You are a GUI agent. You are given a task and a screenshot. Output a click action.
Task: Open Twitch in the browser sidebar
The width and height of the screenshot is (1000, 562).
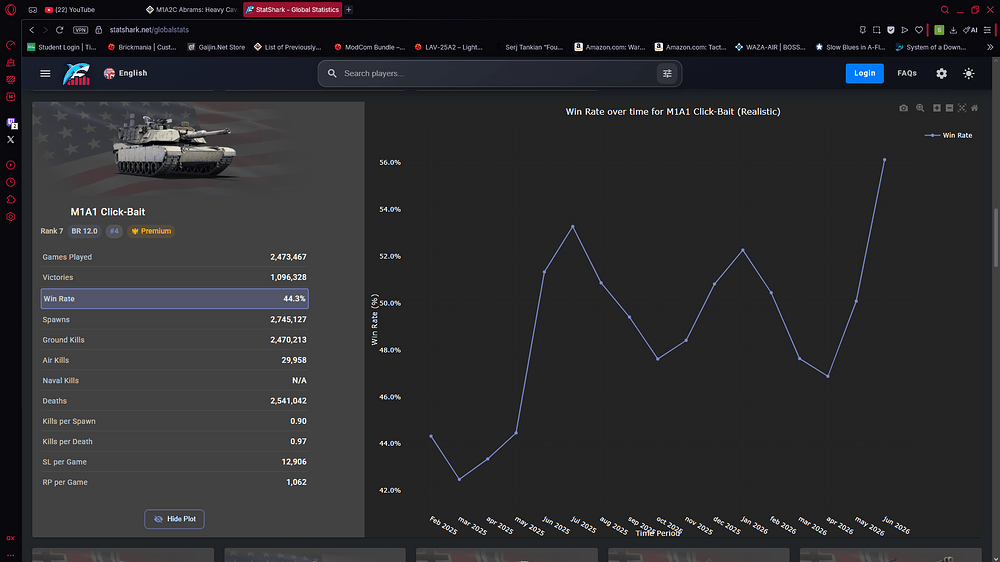(11, 122)
